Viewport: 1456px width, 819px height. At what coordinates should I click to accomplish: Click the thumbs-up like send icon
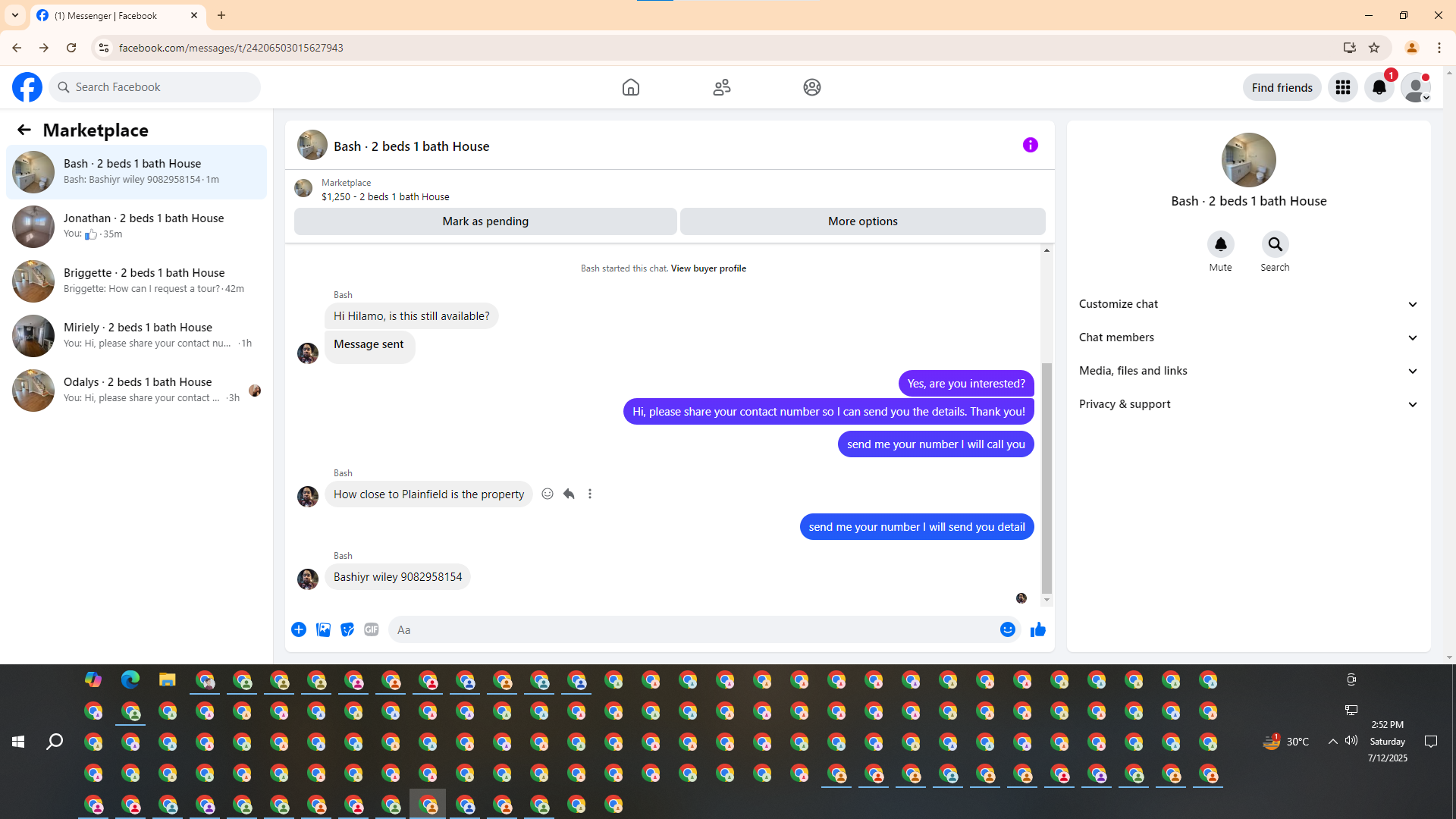tap(1037, 629)
